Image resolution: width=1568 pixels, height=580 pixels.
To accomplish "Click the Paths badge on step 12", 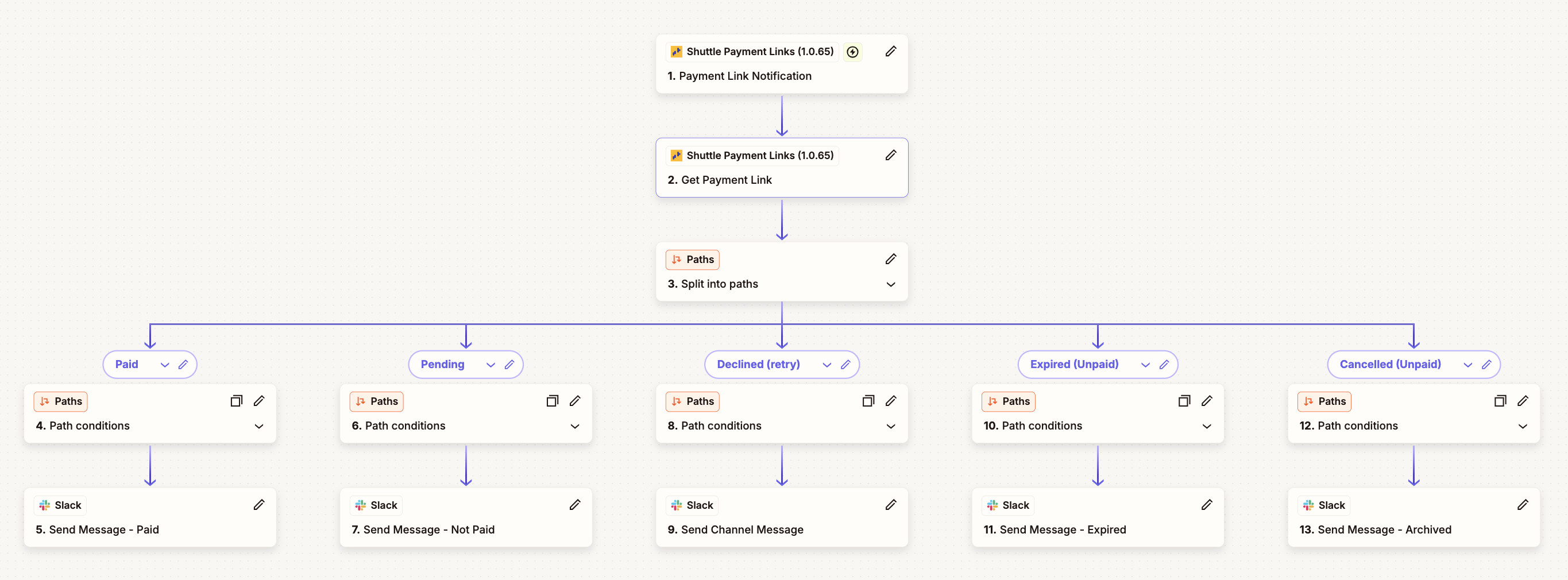I will [x=1324, y=401].
